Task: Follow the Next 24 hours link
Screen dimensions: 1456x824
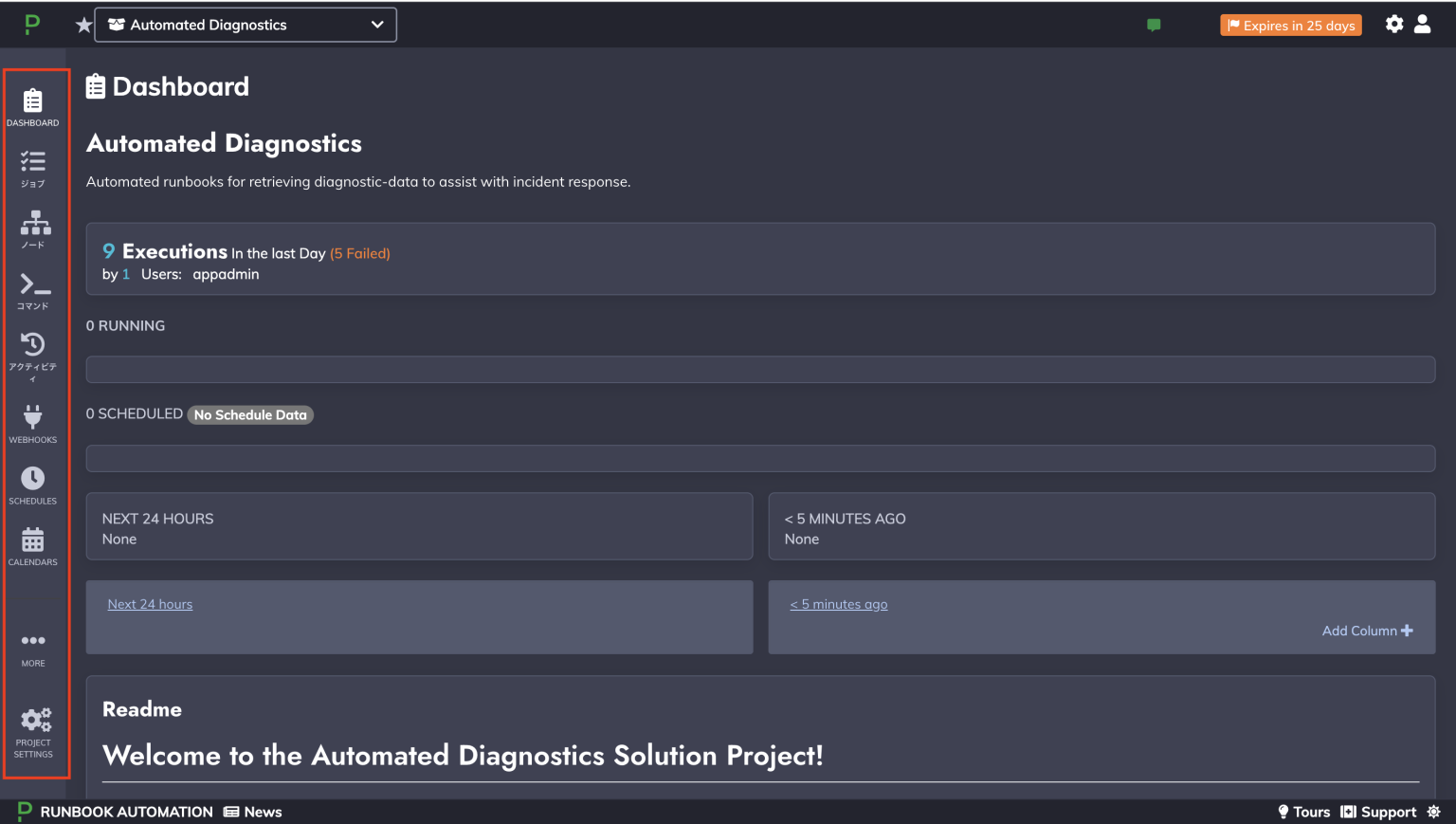Action: [x=150, y=604]
